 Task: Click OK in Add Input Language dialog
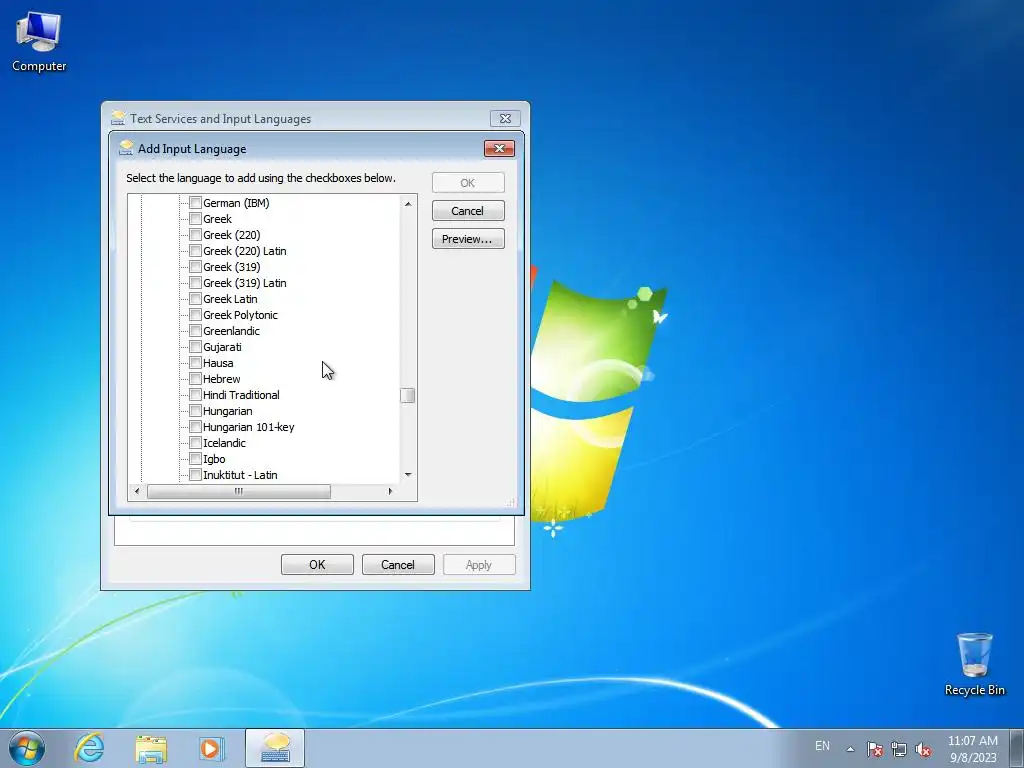(468, 183)
